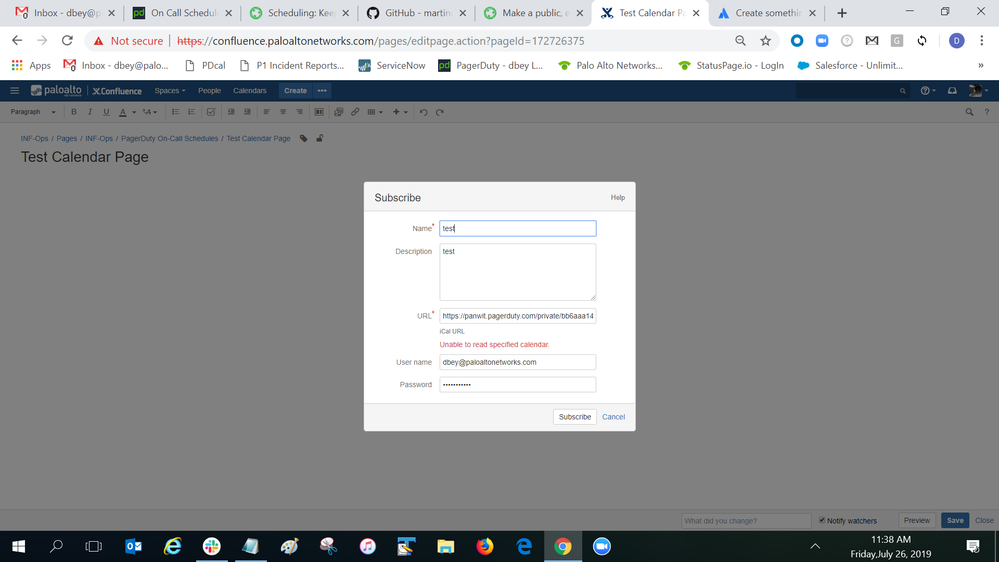Click the page labels tag icon

point(303,138)
